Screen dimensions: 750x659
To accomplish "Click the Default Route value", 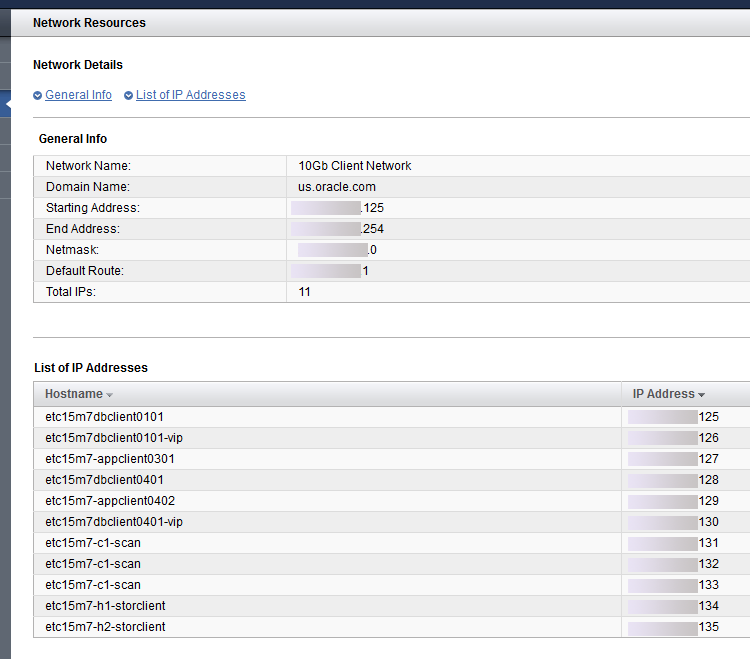I will 330,271.
